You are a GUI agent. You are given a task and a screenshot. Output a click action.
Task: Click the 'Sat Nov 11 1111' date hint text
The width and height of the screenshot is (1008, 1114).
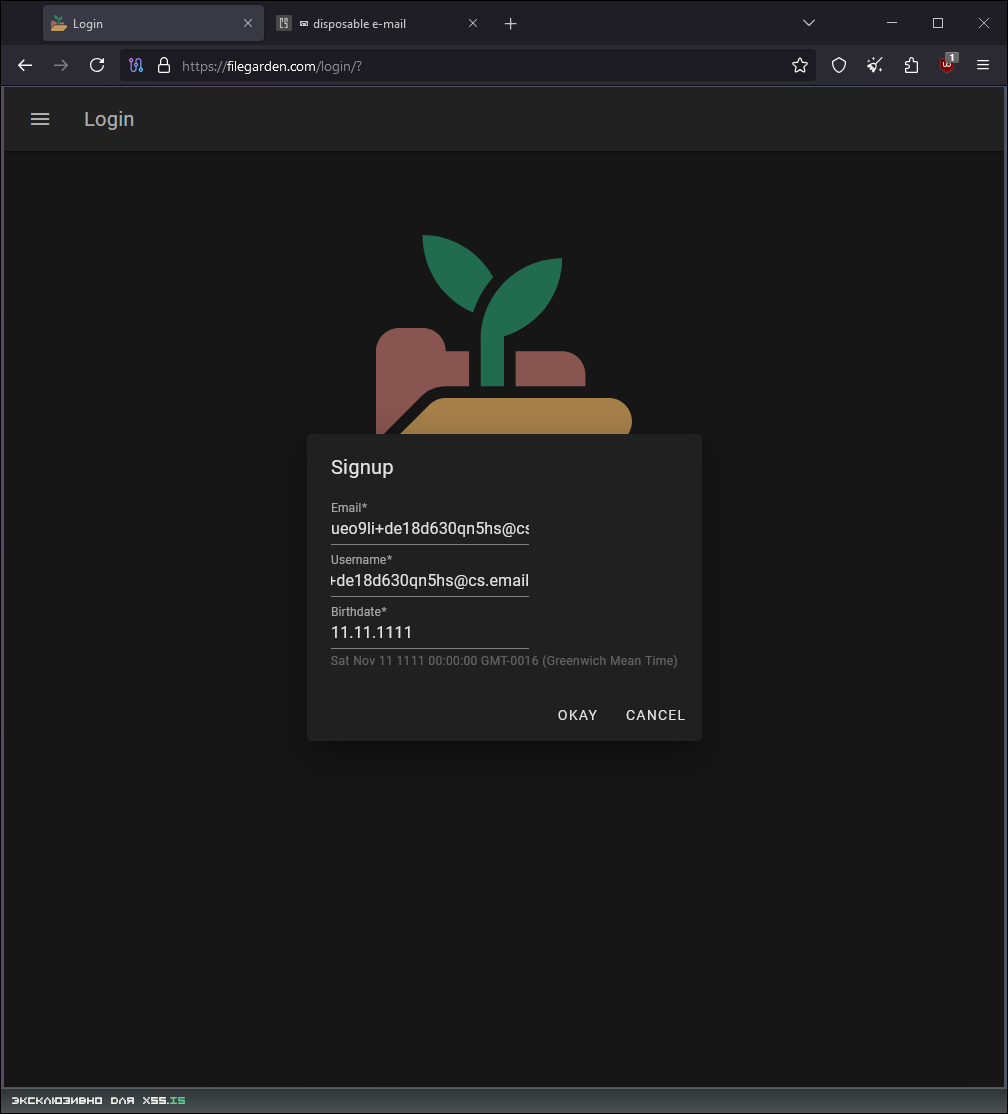tap(504, 661)
